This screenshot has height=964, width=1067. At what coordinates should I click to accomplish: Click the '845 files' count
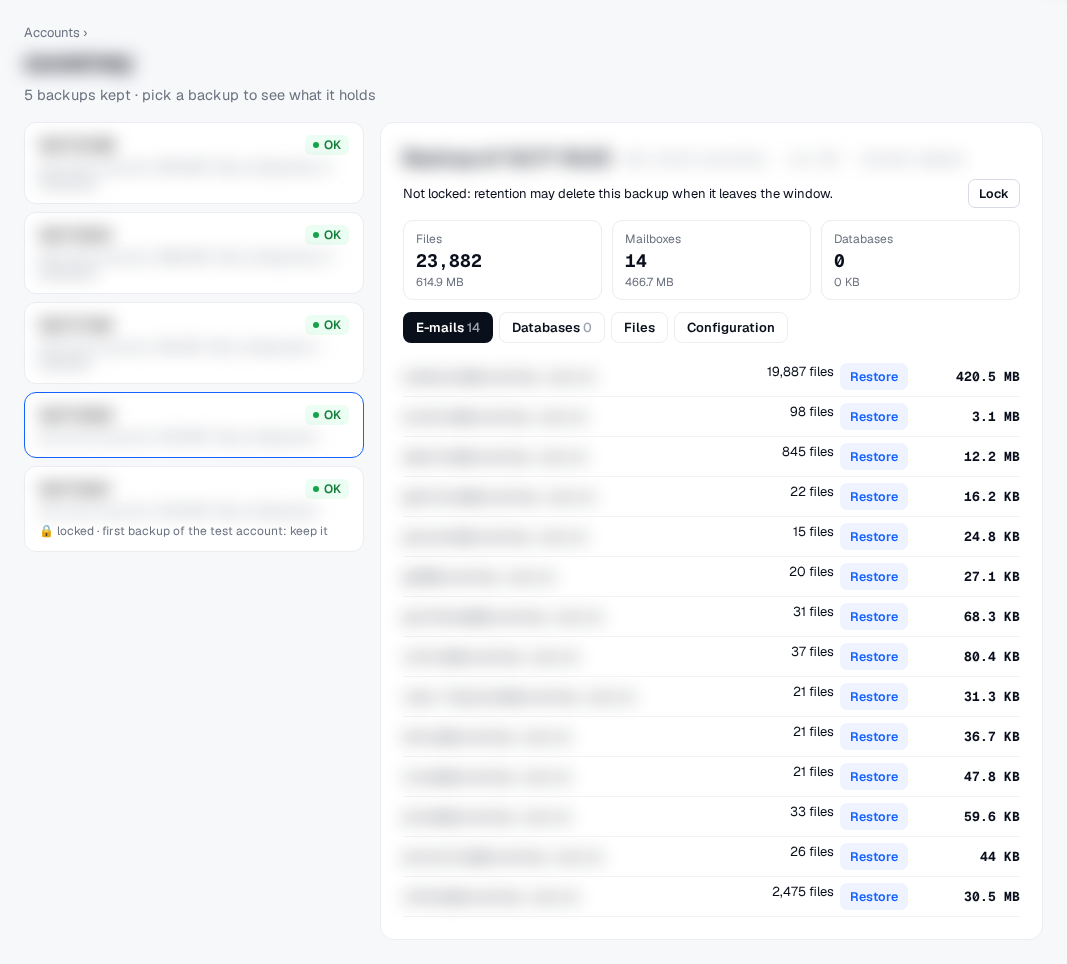tap(808, 452)
